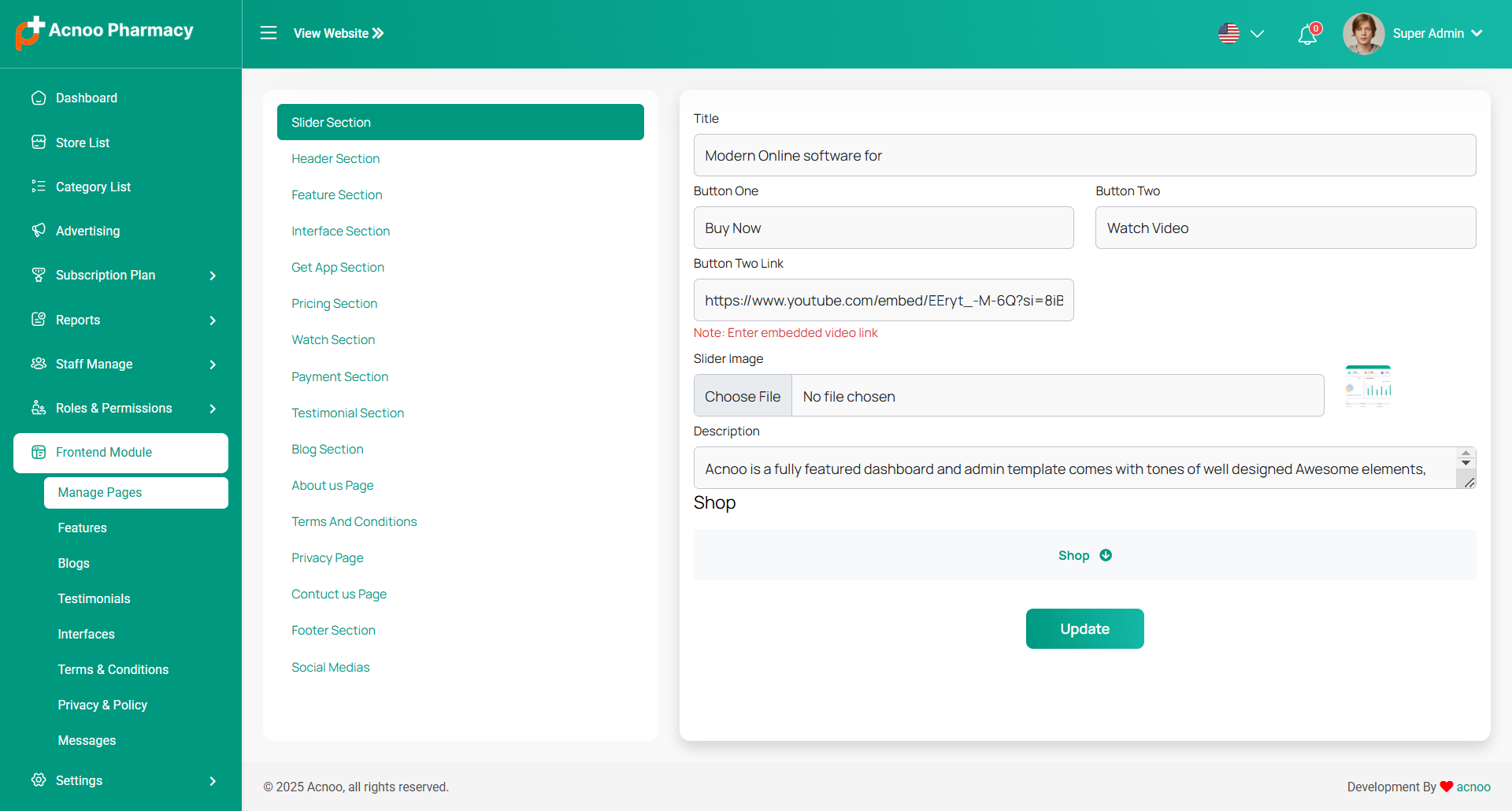This screenshot has width=1512, height=811.
Task: Open the language flag dropdown
Action: tap(1240, 34)
